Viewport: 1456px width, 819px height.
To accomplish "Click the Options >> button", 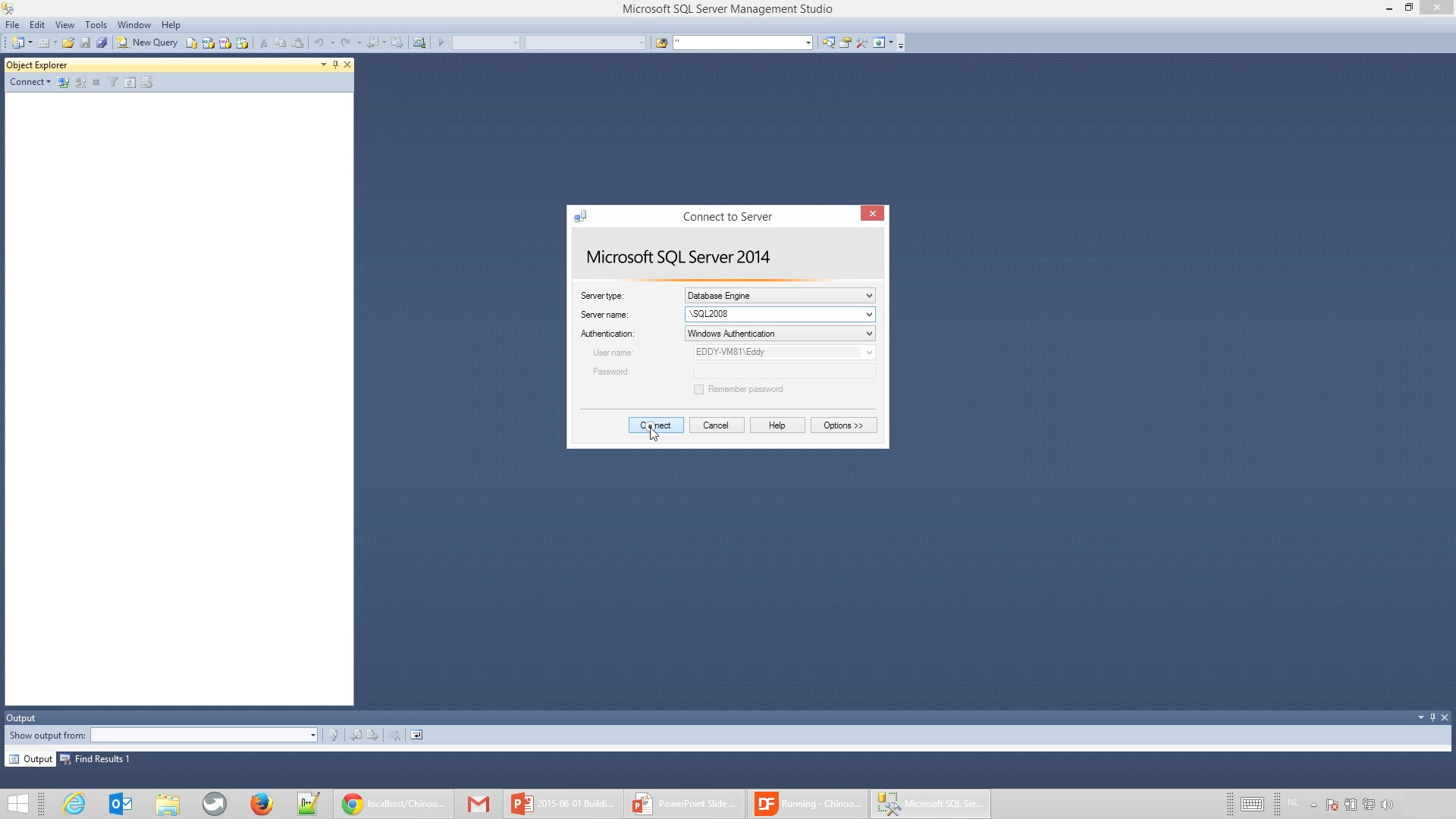I will click(x=843, y=425).
